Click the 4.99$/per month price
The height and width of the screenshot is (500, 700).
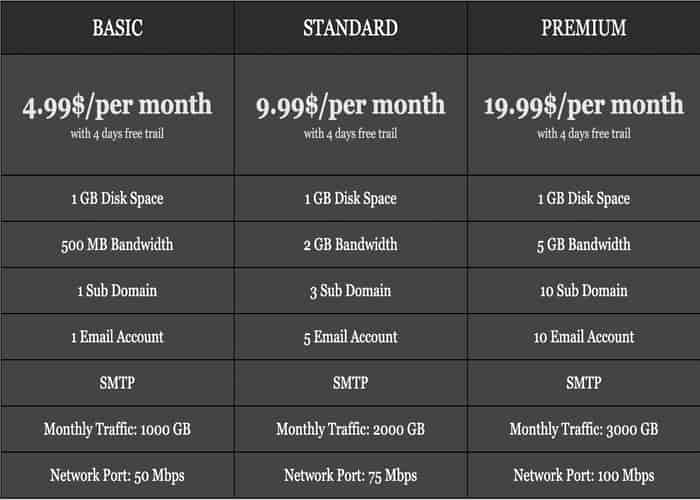point(117,104)
